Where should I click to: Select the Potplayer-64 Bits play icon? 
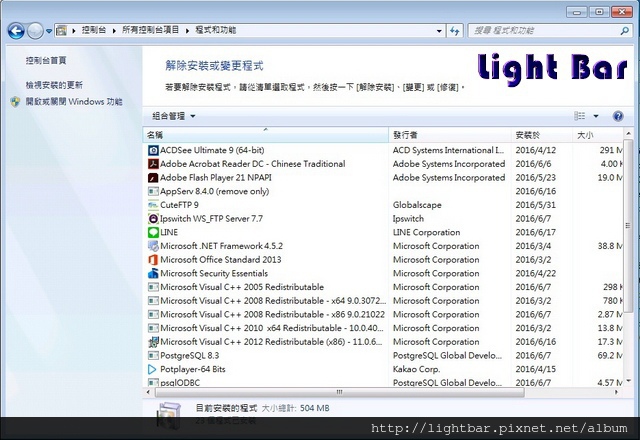[x=152, y=369]
